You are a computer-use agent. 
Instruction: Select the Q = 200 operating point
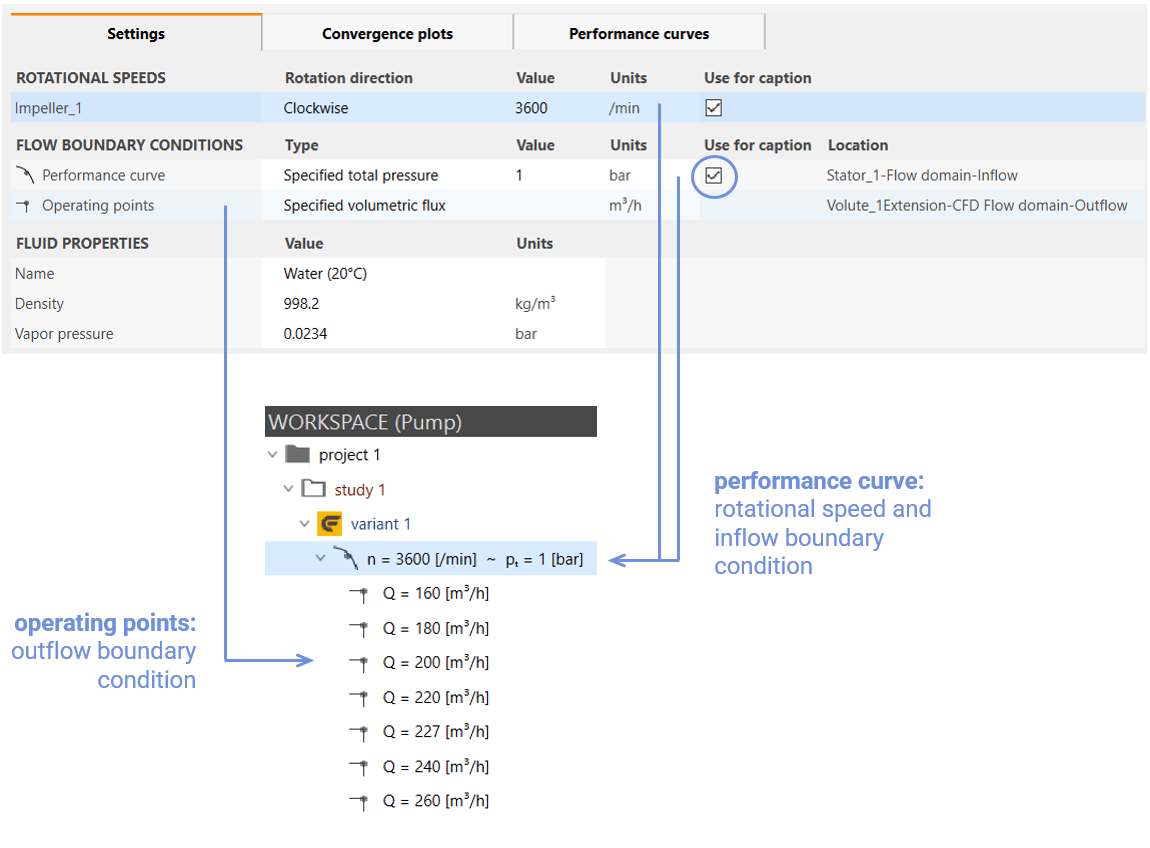point(436,662)
